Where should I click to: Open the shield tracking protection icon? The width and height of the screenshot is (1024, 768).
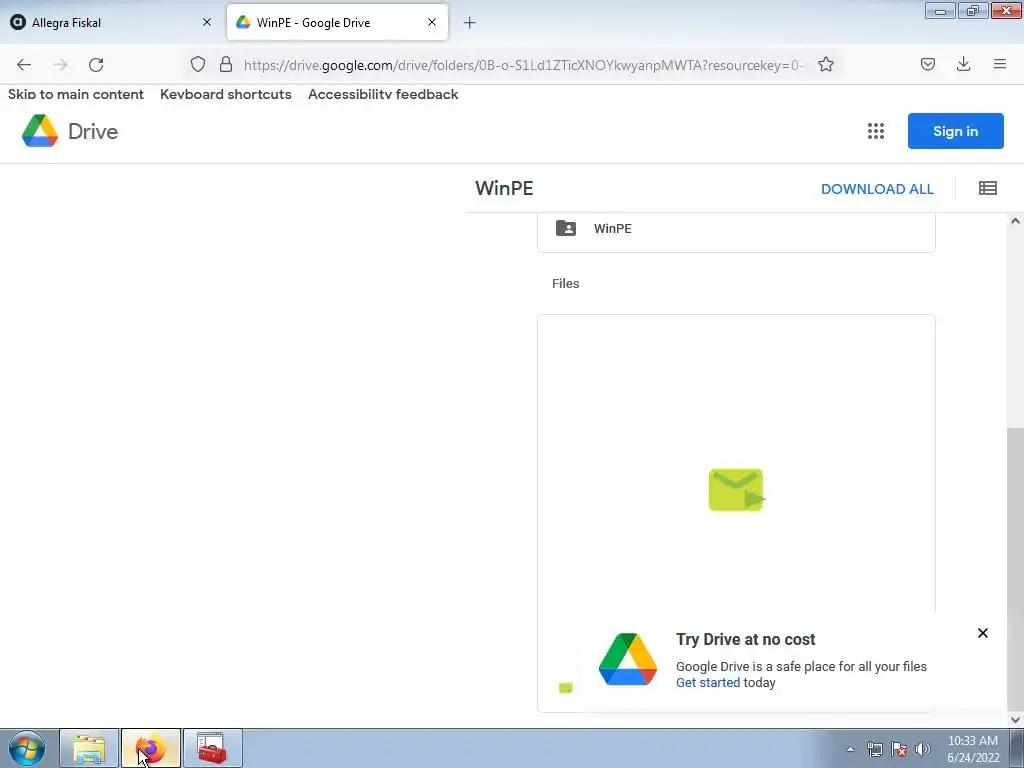pos(198,64)
